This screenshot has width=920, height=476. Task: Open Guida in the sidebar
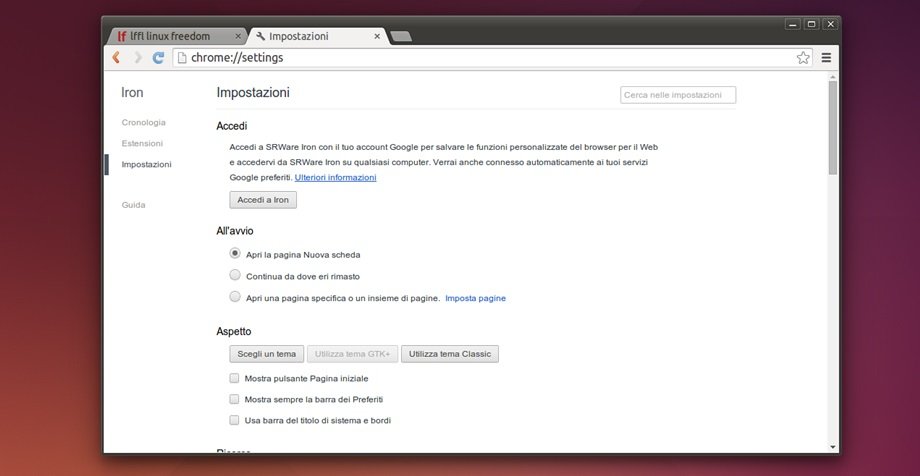point(133,205)
